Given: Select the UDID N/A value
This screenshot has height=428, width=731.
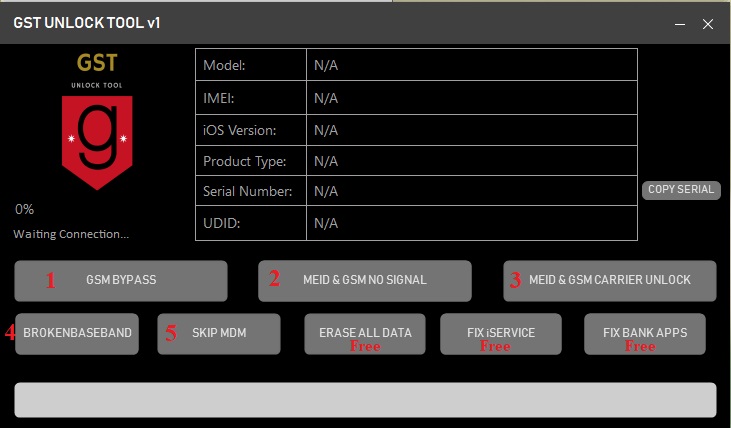Looking at the screenshot, I should (472, 223).
